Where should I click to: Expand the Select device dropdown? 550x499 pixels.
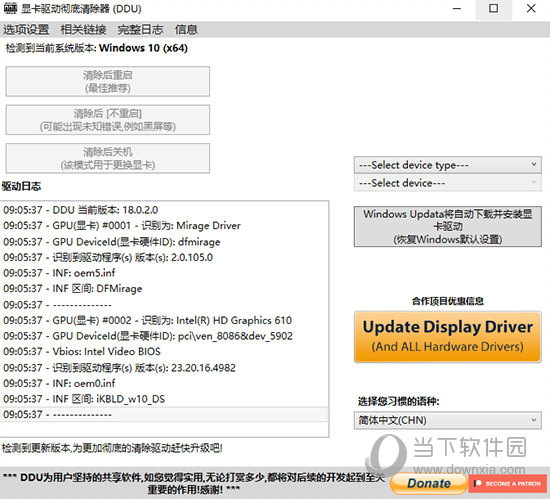pyautogui.click(x=448, y=183)
